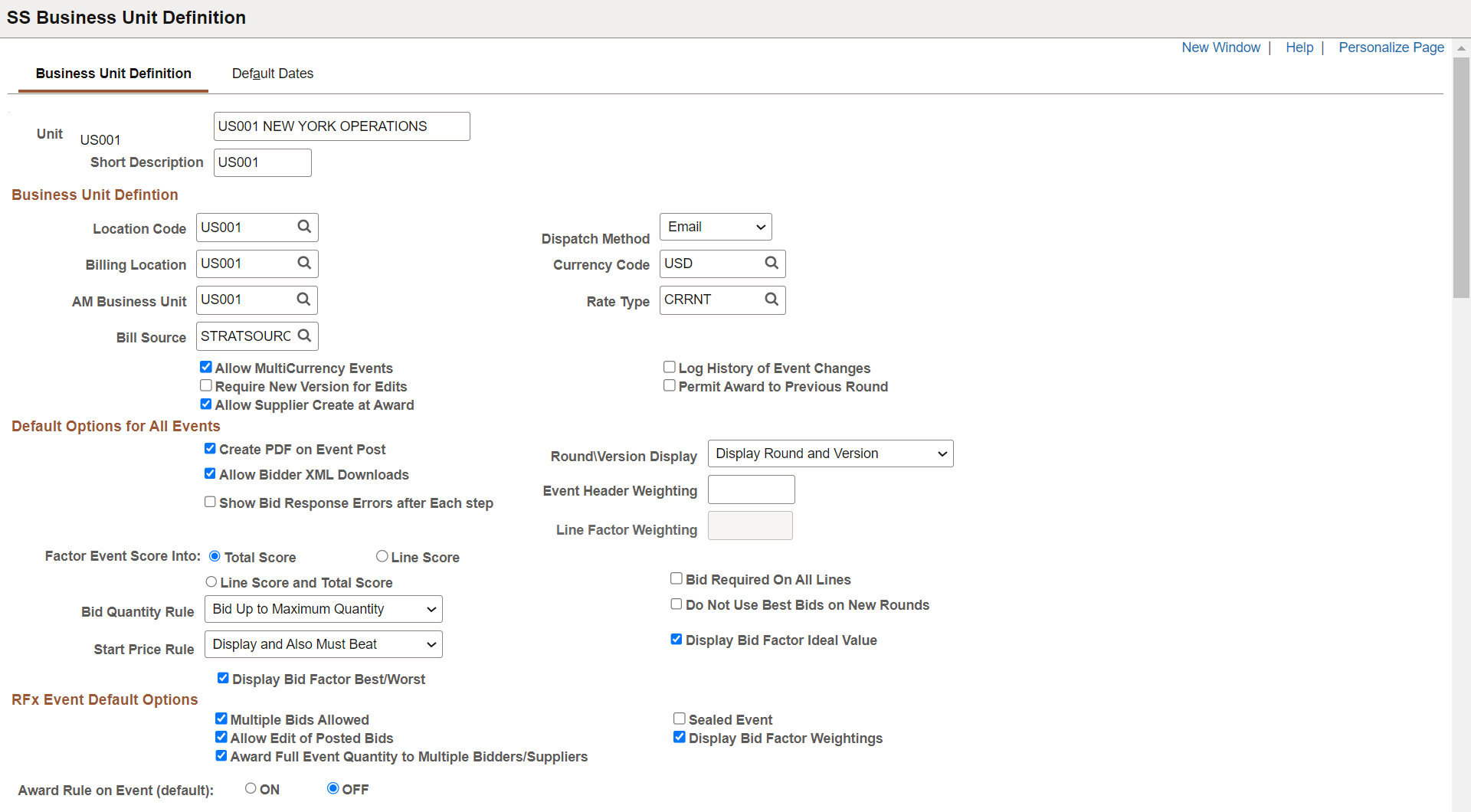Click the Personalize Page link
Viewport: 1471px width, 812px height.
(x=1391, y=47)
